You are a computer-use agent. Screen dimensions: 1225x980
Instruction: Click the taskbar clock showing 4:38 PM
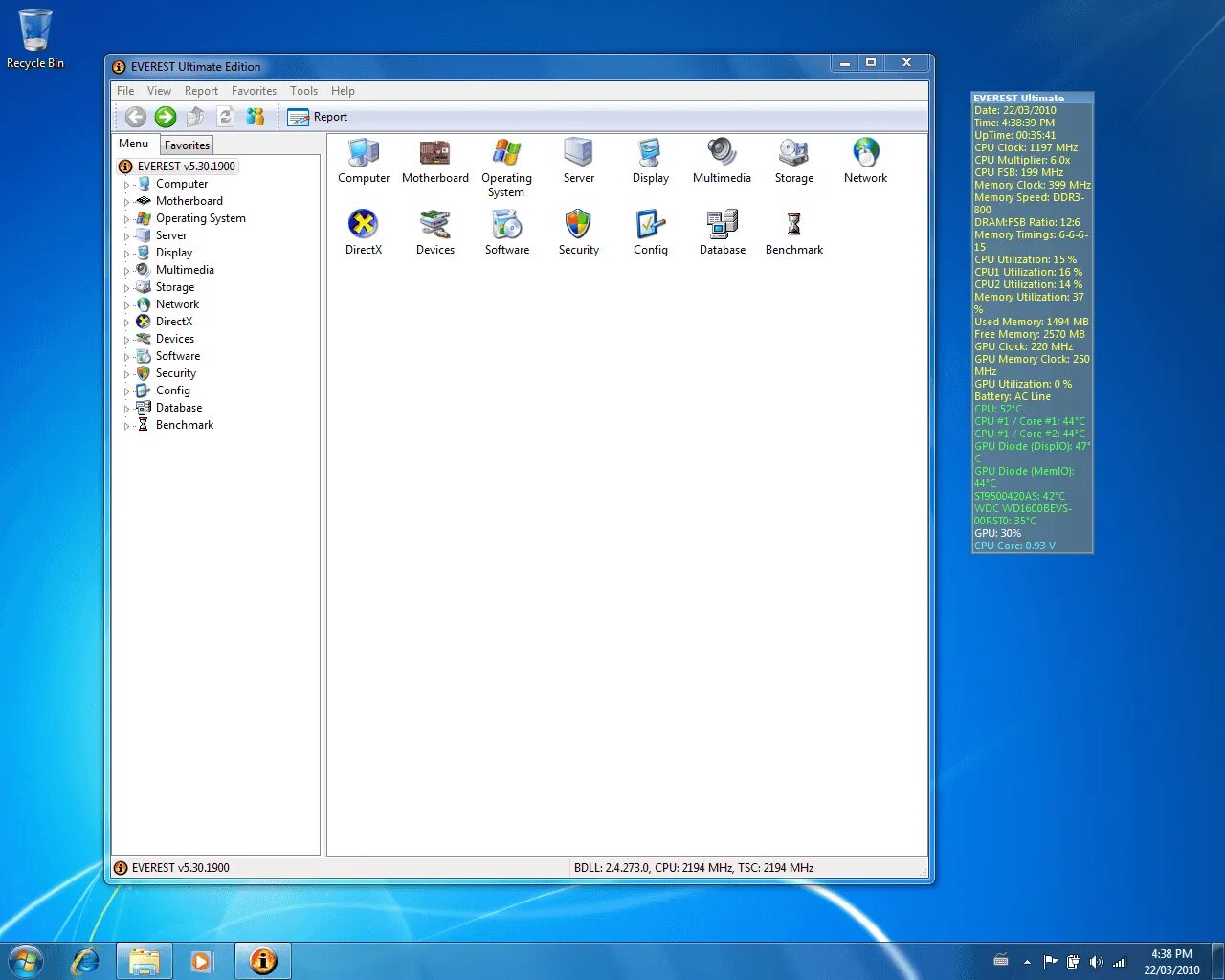1171,962
